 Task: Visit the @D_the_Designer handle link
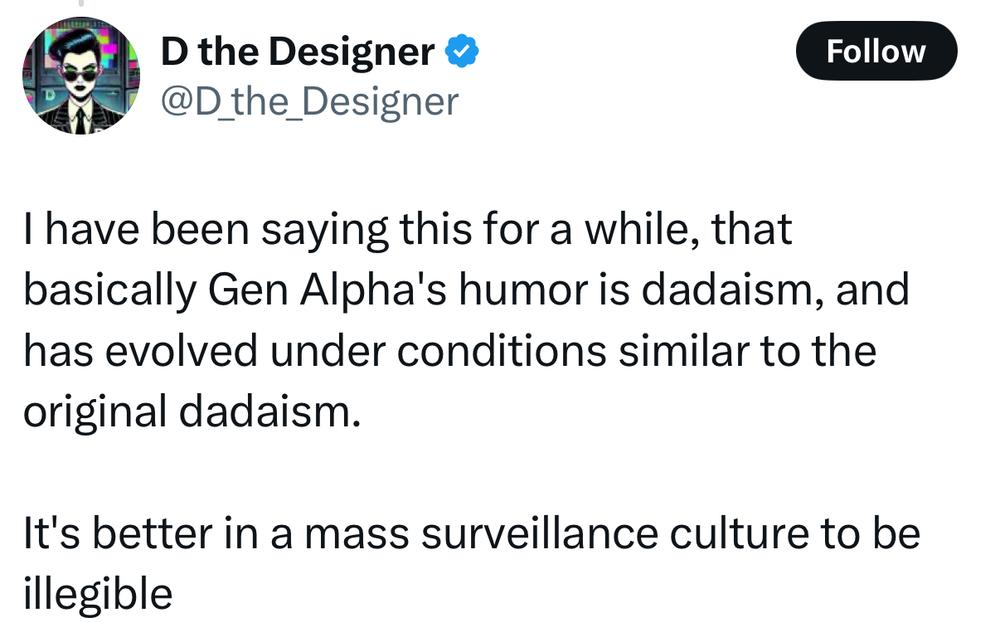[x=309, y=101]
